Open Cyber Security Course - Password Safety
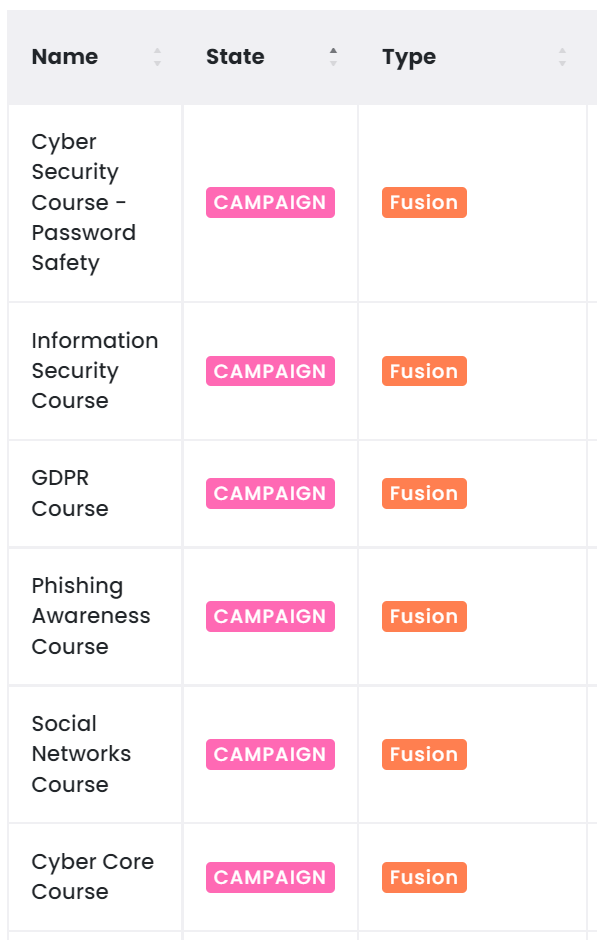 click(x=84, y=203)
